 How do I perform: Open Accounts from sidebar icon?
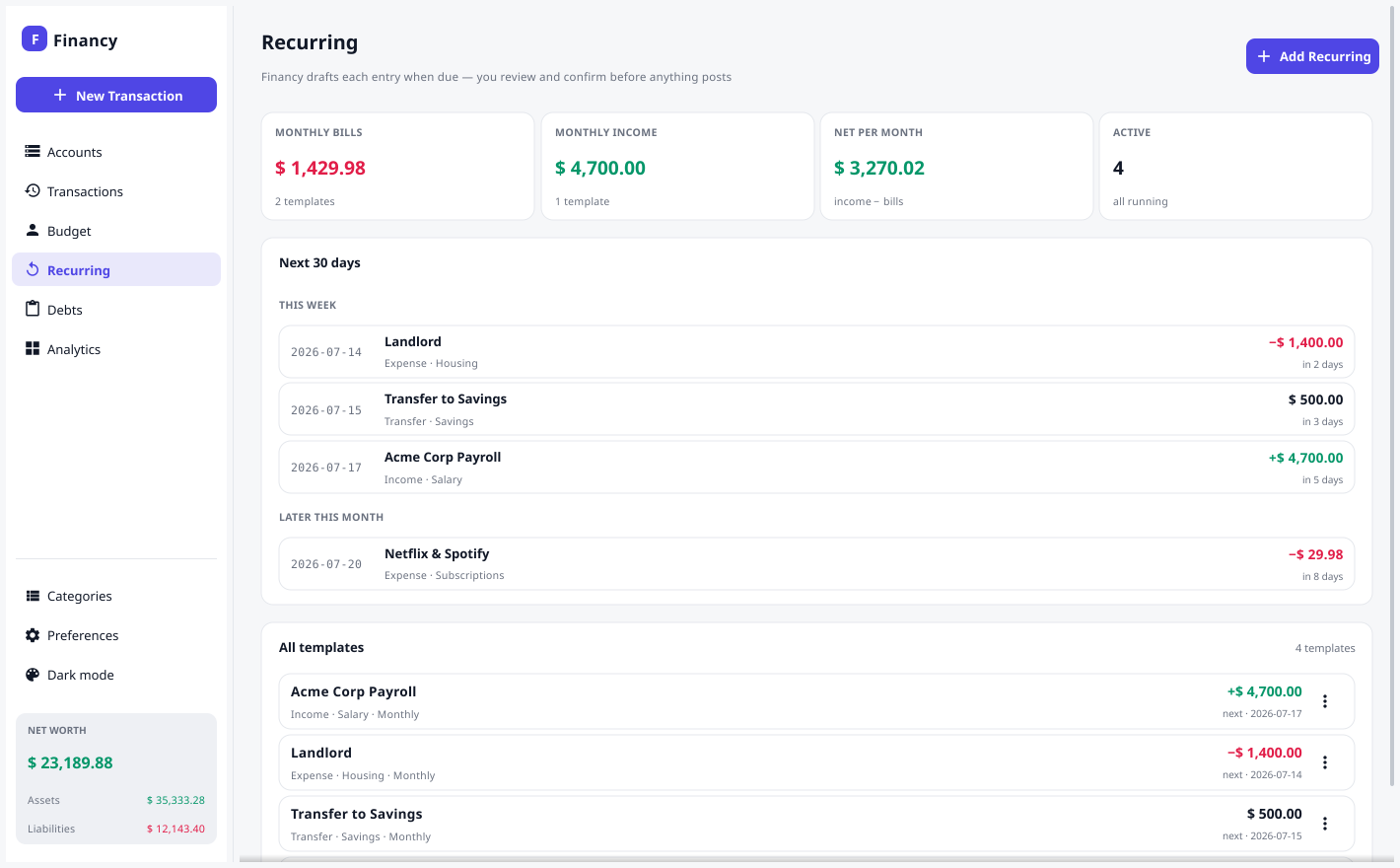[x=33, y=152]
